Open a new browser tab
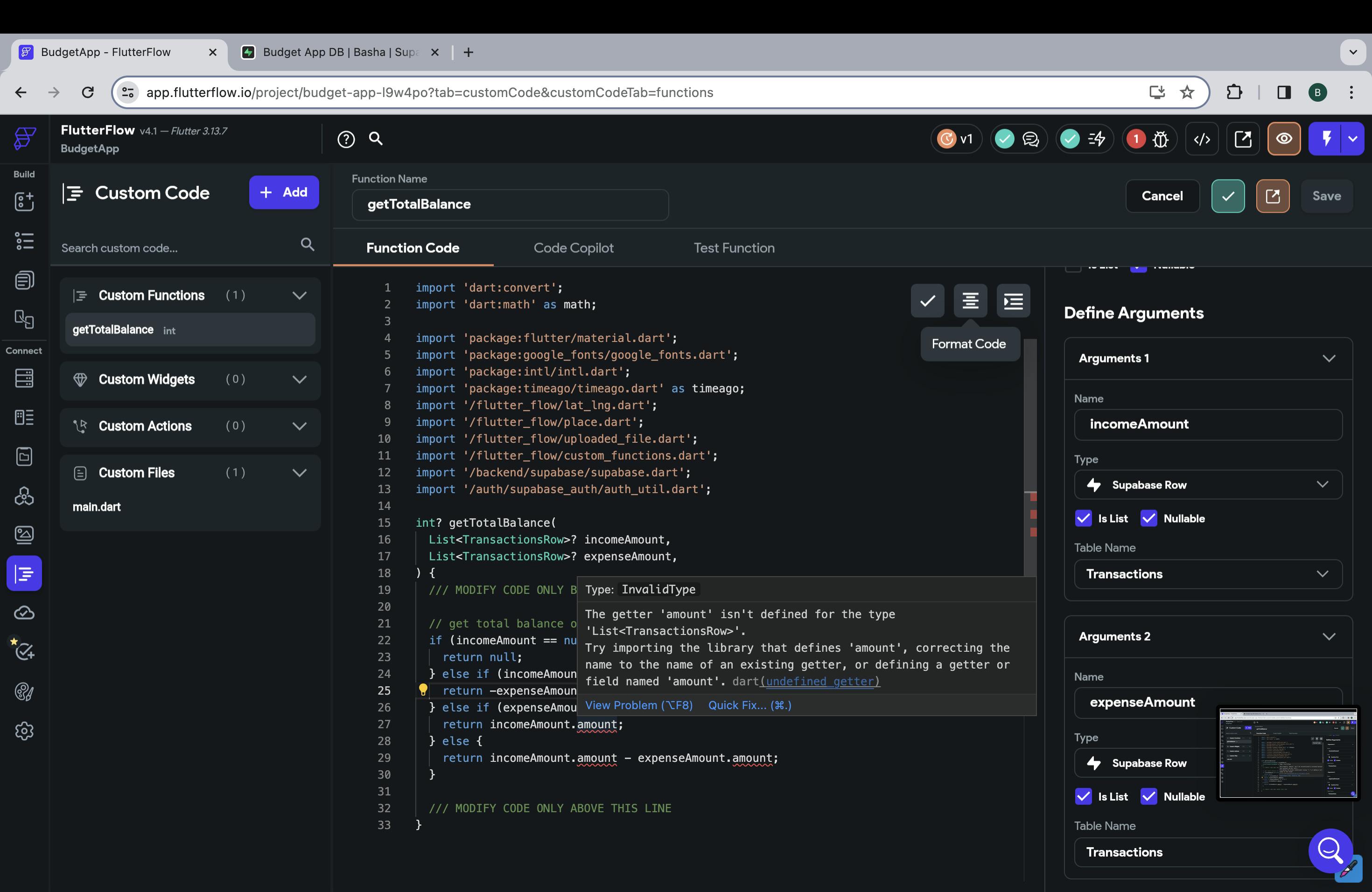The image size is (1372, 892). click(469, 52)
